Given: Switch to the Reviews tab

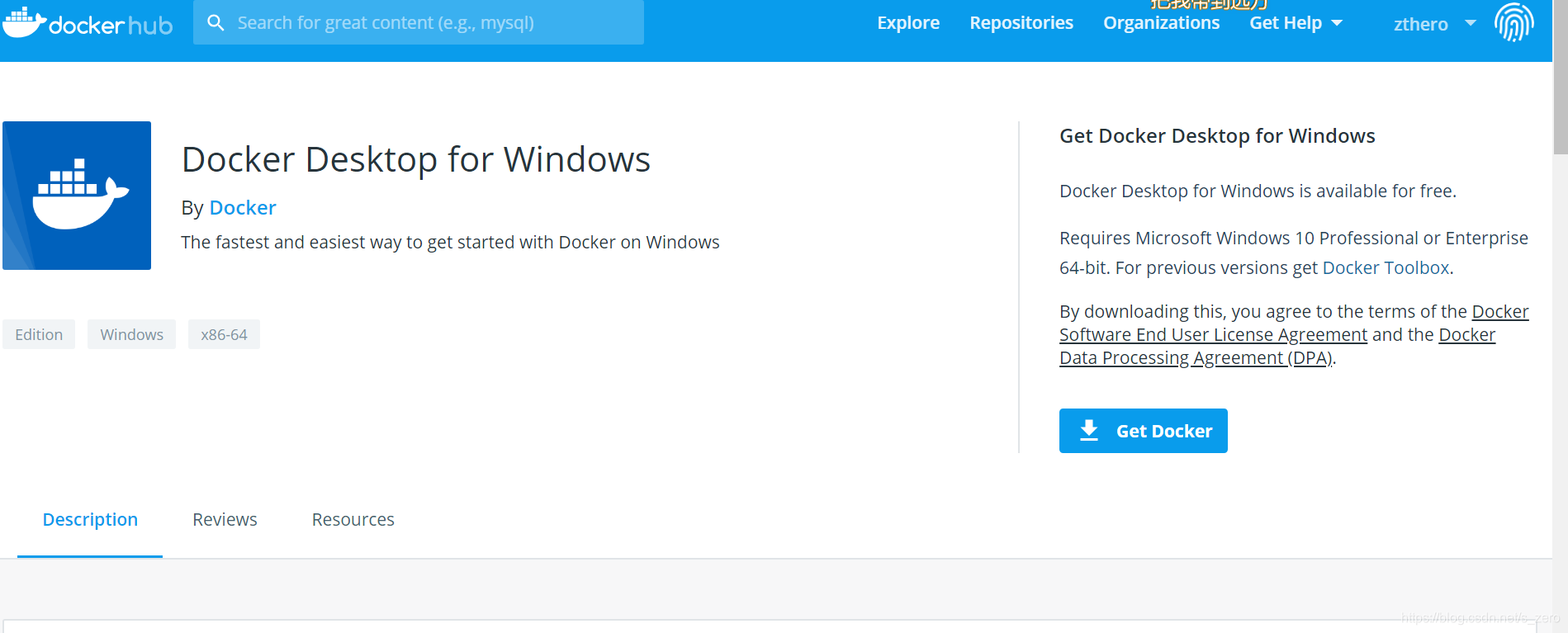Looking at the screenshot, I should (x=225, y=520).
